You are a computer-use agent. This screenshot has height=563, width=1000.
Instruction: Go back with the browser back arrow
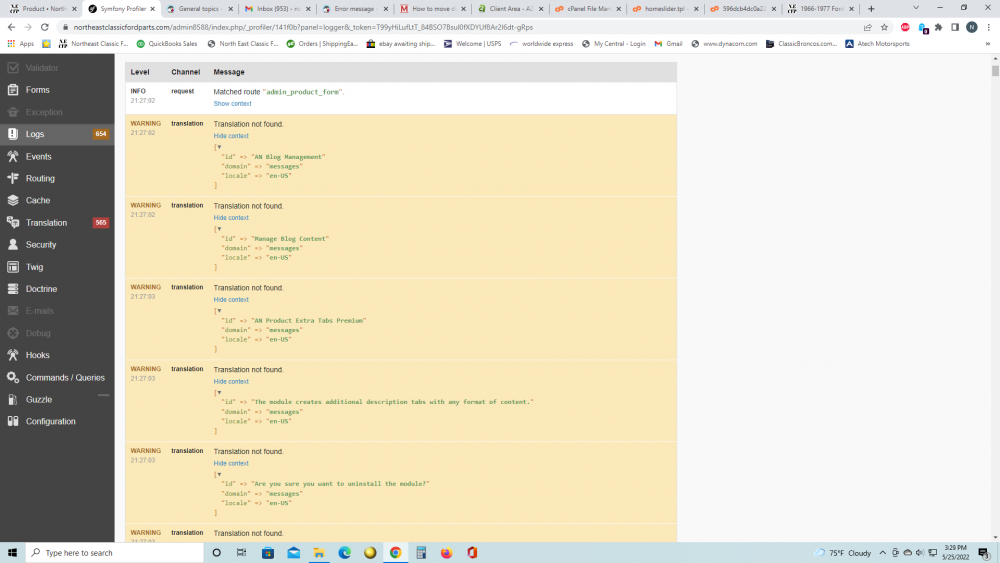click(11, 27)
